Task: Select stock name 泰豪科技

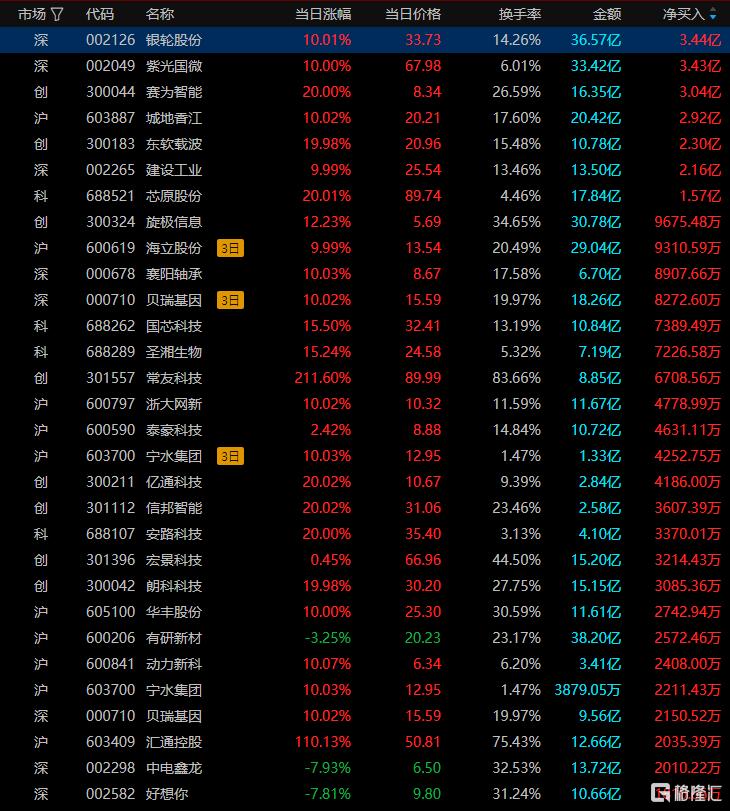Action: pos(174,430)
